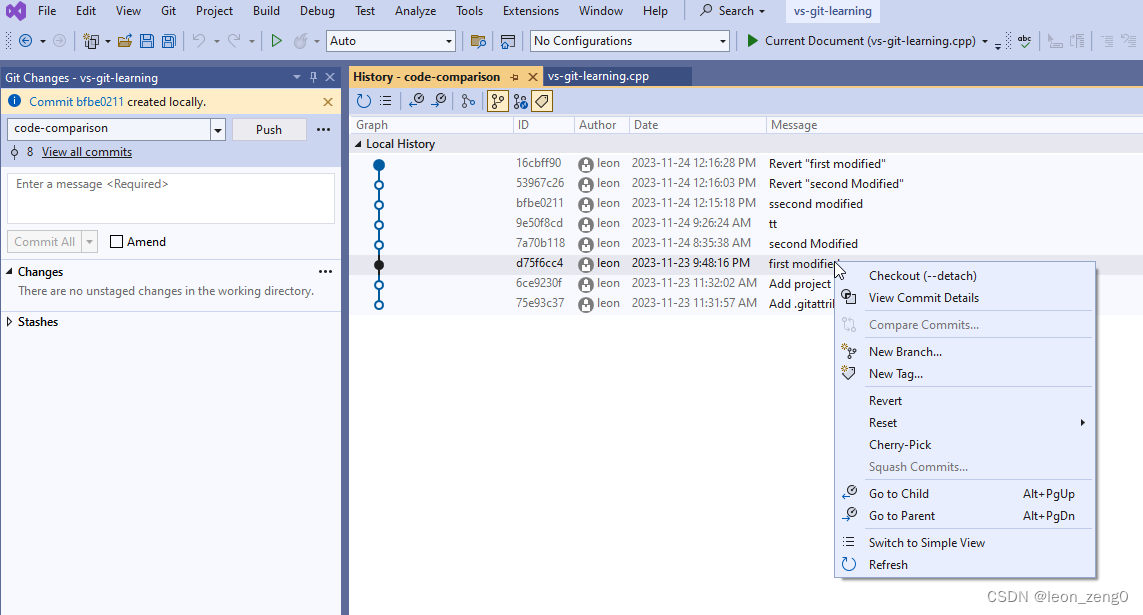The width and height of the screenshot is (1143, 615).
Task: Click the green Start Without Debugging arrow
Action: point(276,41)
